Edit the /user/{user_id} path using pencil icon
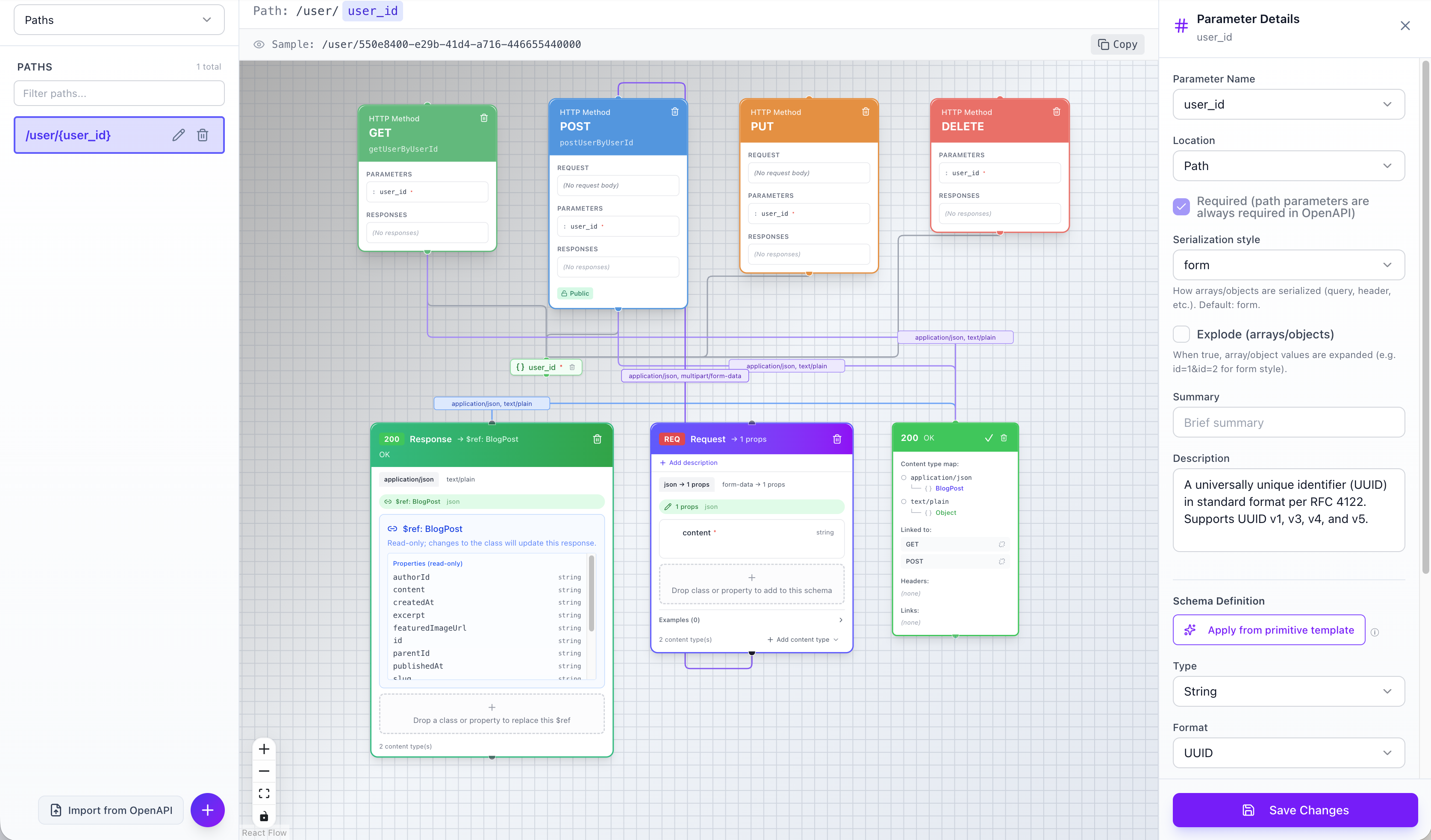This screenshot has width=1431, height=840. click(x=178, y=135)
